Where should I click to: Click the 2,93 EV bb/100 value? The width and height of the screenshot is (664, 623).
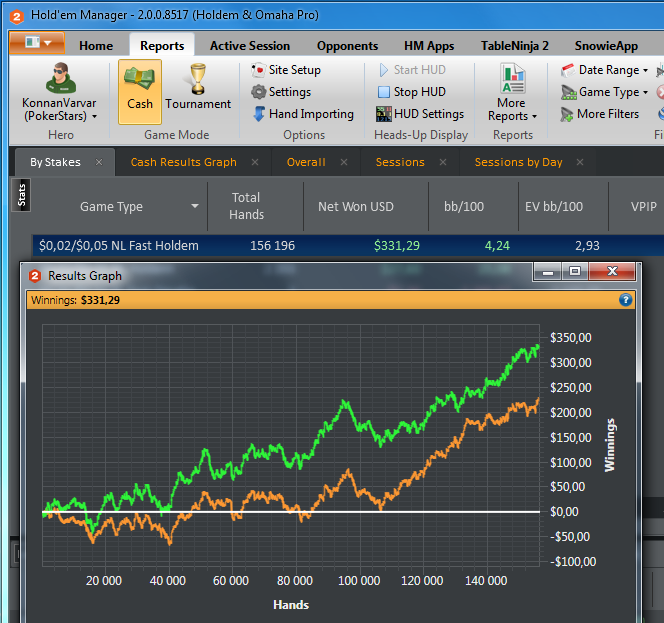[x=587, y=246]
